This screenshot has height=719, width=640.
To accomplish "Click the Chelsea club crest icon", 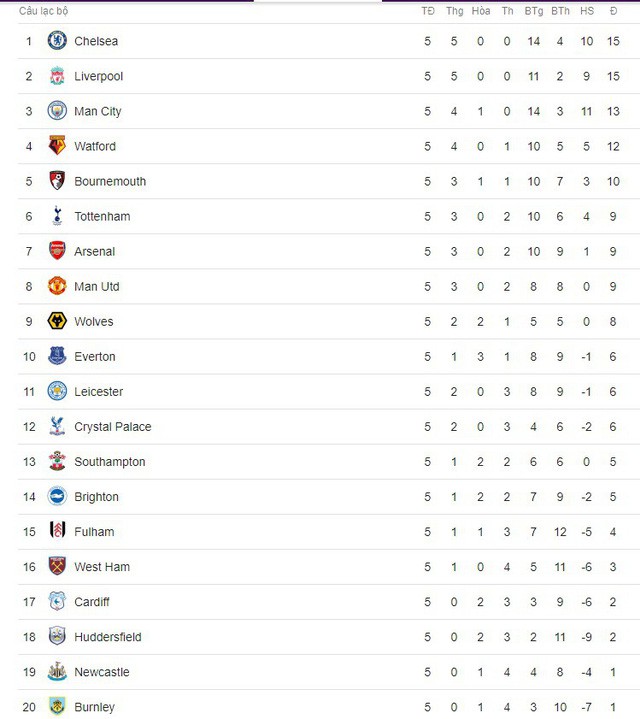I will coord(57,41).
